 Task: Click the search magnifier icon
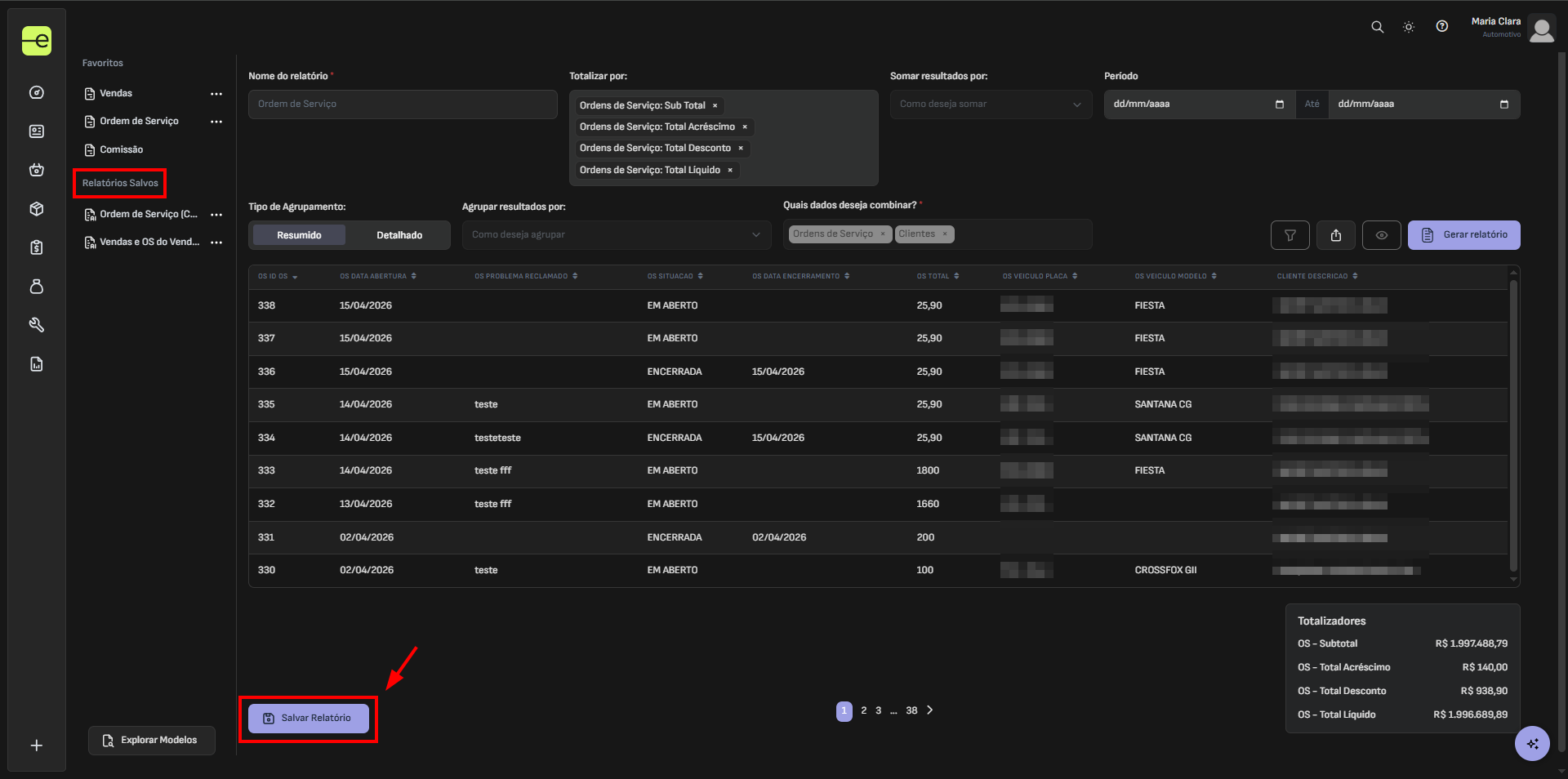click(1377, 27)
